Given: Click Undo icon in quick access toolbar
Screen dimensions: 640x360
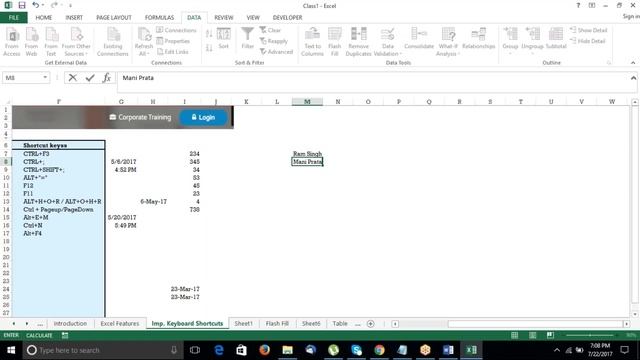Looking at the screenshot, I should tap(36, 5).
